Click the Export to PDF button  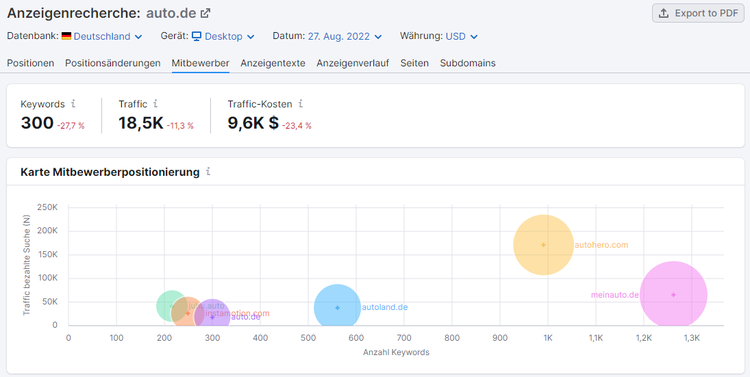[698, 13]
